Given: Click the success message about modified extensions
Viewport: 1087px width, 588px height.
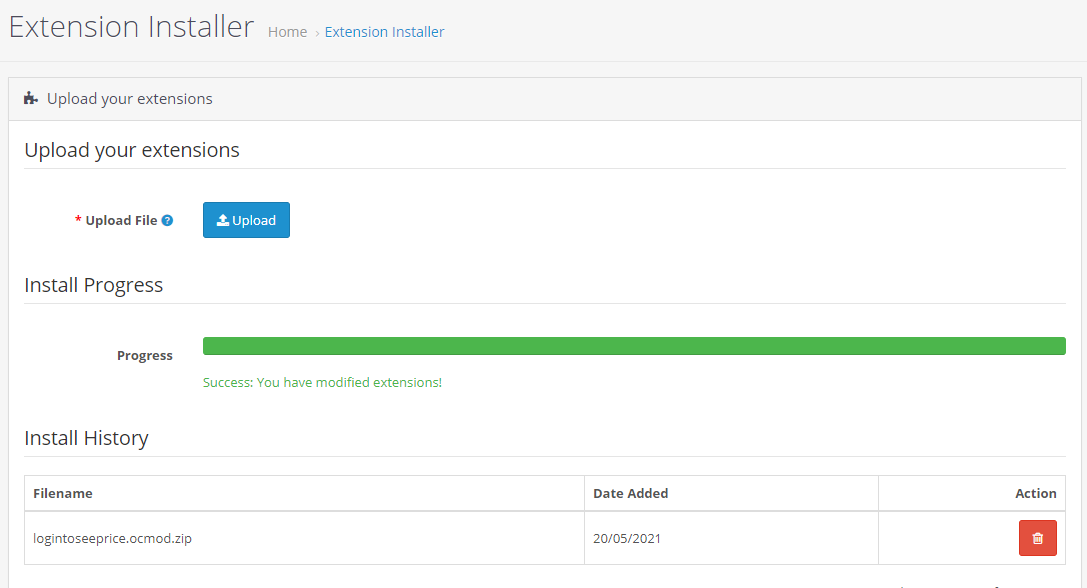Looking at the screenshot, I should tap(322, 382).
